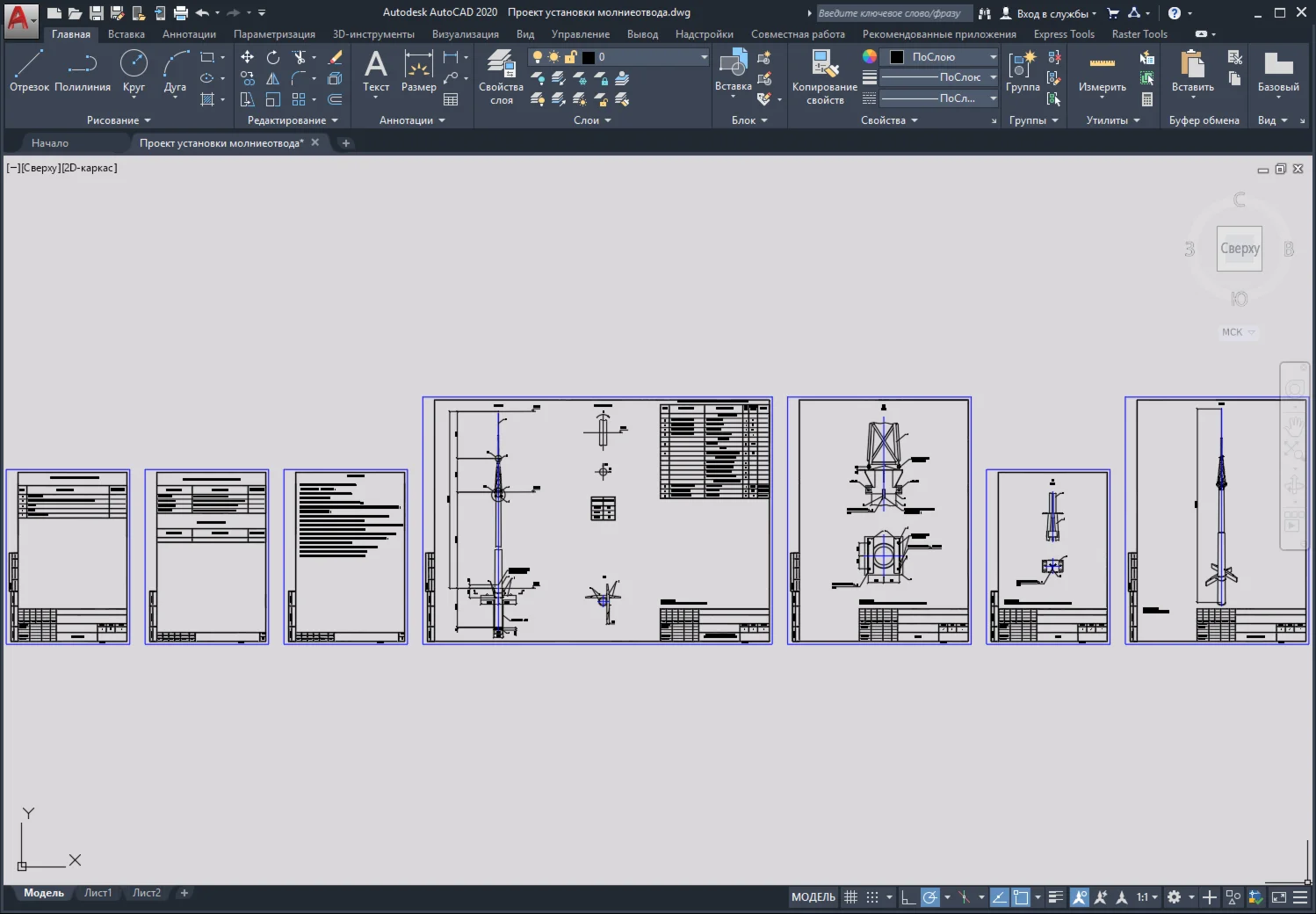The image size is (1316, 914).
Task: Open the Параметризация ribbon tab
Action: [x=274, y=34]
